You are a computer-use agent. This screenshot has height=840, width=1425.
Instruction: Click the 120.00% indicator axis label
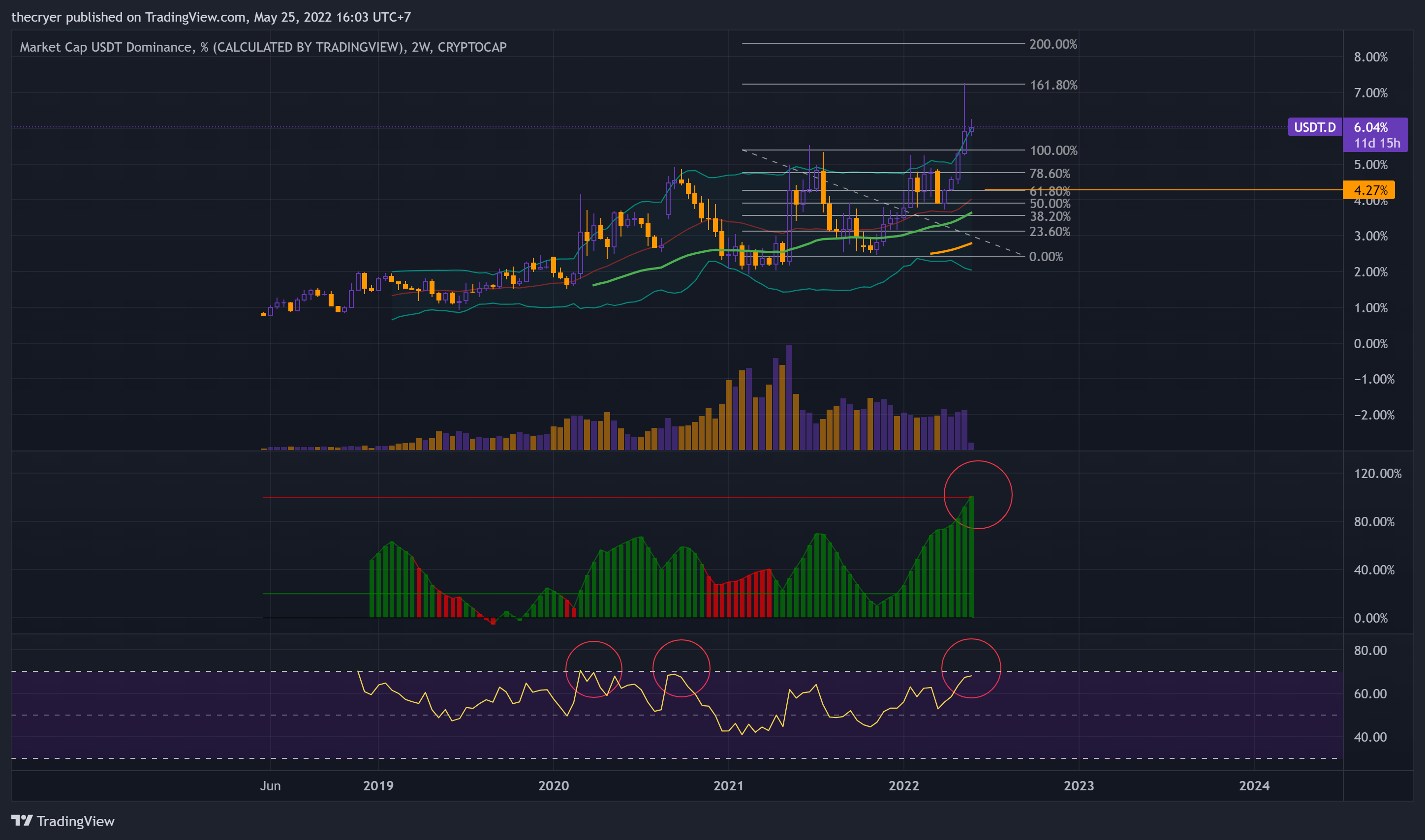tap(1377, 473)
